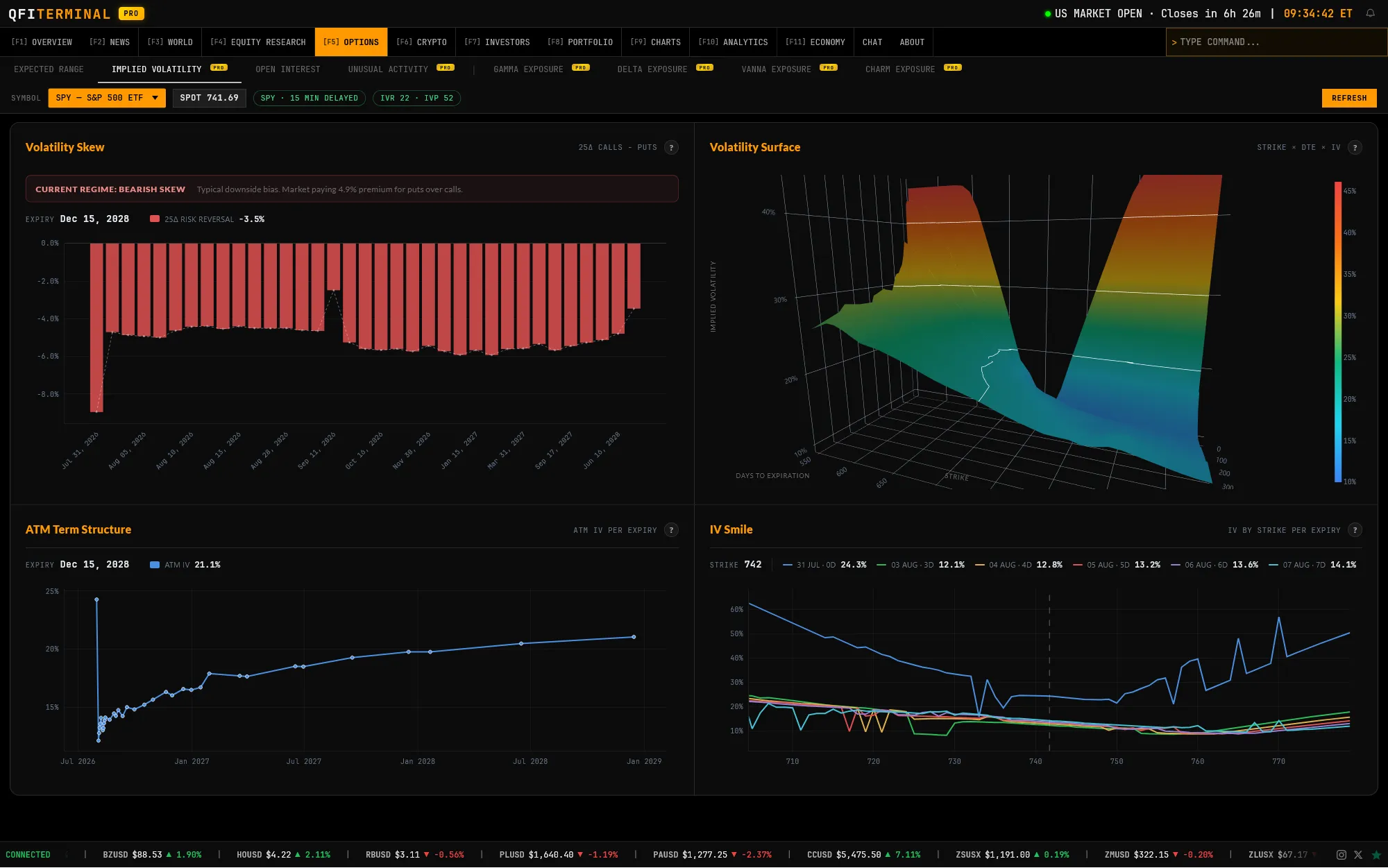This screenshot has height=868, width=1388.
Task: Switch to Open Interest tab
Action: tap(288, 69)
